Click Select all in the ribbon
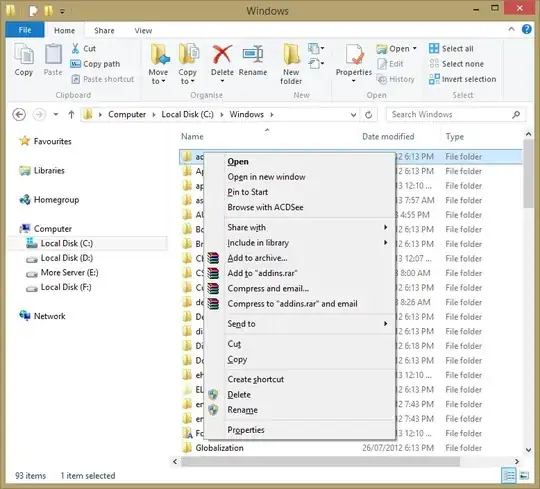The width and height of the screenshot is (540, 489). [x=451, y=49]
